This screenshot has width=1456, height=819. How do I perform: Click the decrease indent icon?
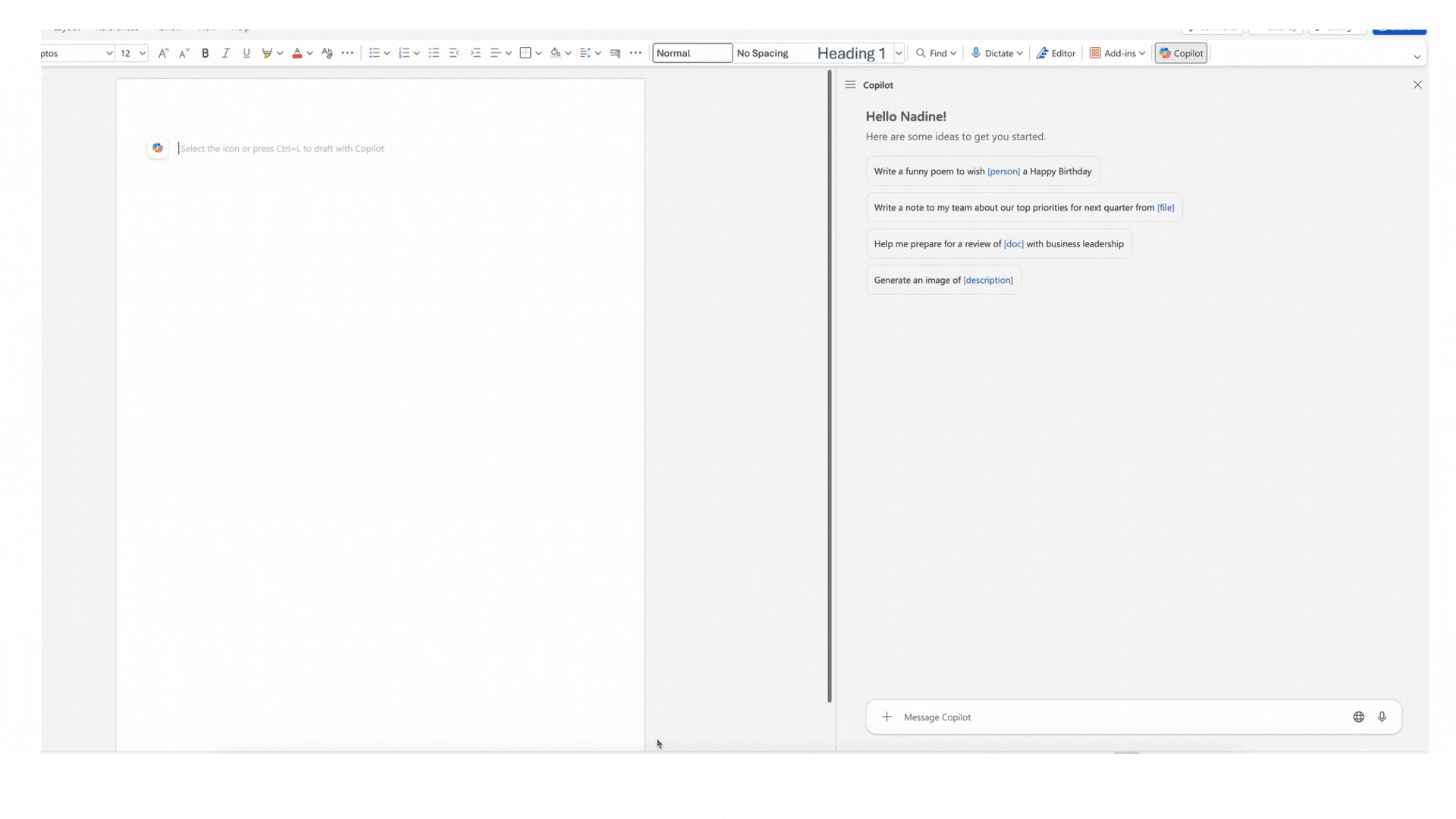click(454, 53)
